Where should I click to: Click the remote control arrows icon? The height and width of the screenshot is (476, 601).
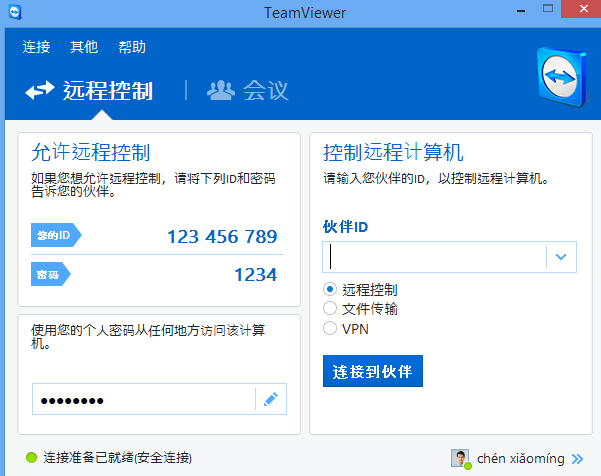pyautogui.click(x=40, y=90)
